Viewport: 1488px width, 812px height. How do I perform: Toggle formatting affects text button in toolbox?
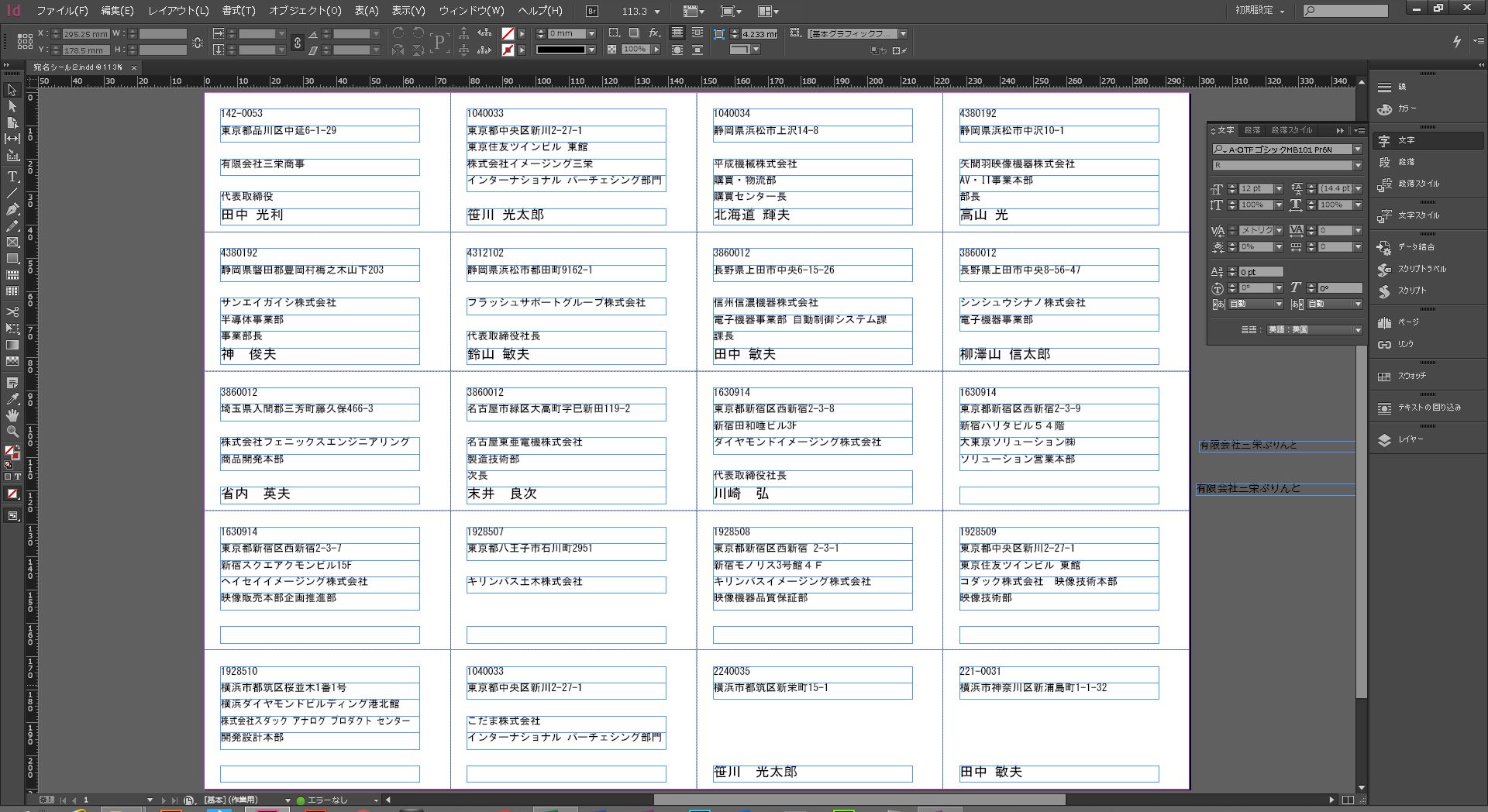18,477
